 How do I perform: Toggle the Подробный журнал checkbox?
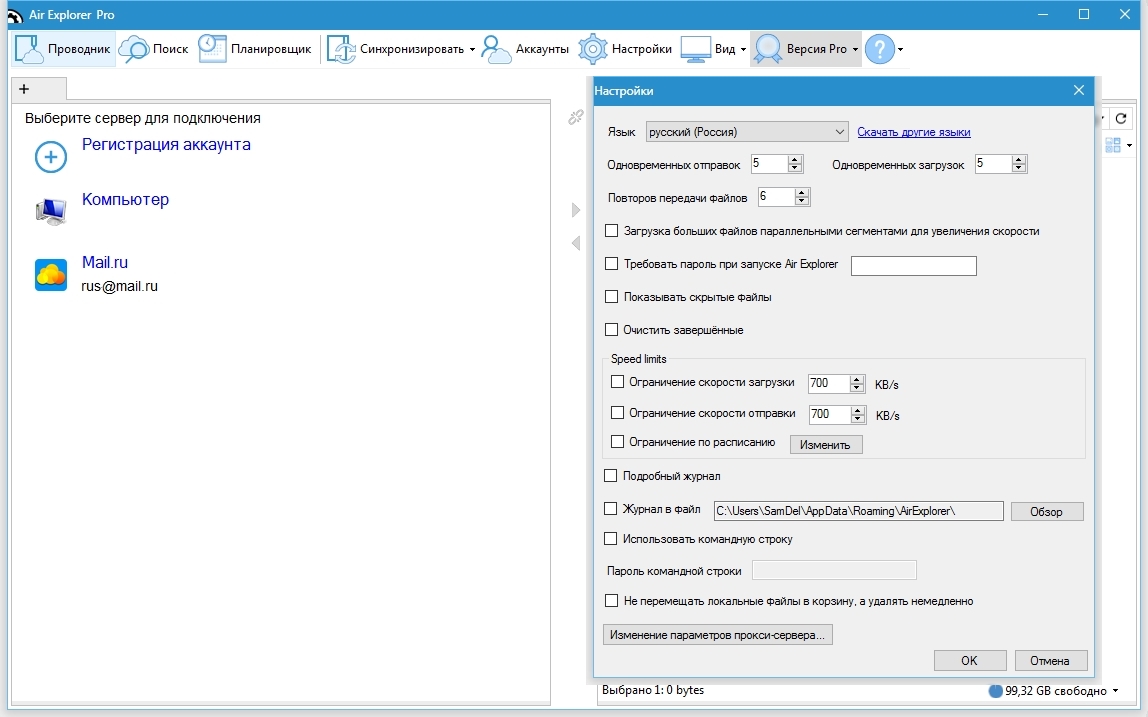[x=612, y=476]
